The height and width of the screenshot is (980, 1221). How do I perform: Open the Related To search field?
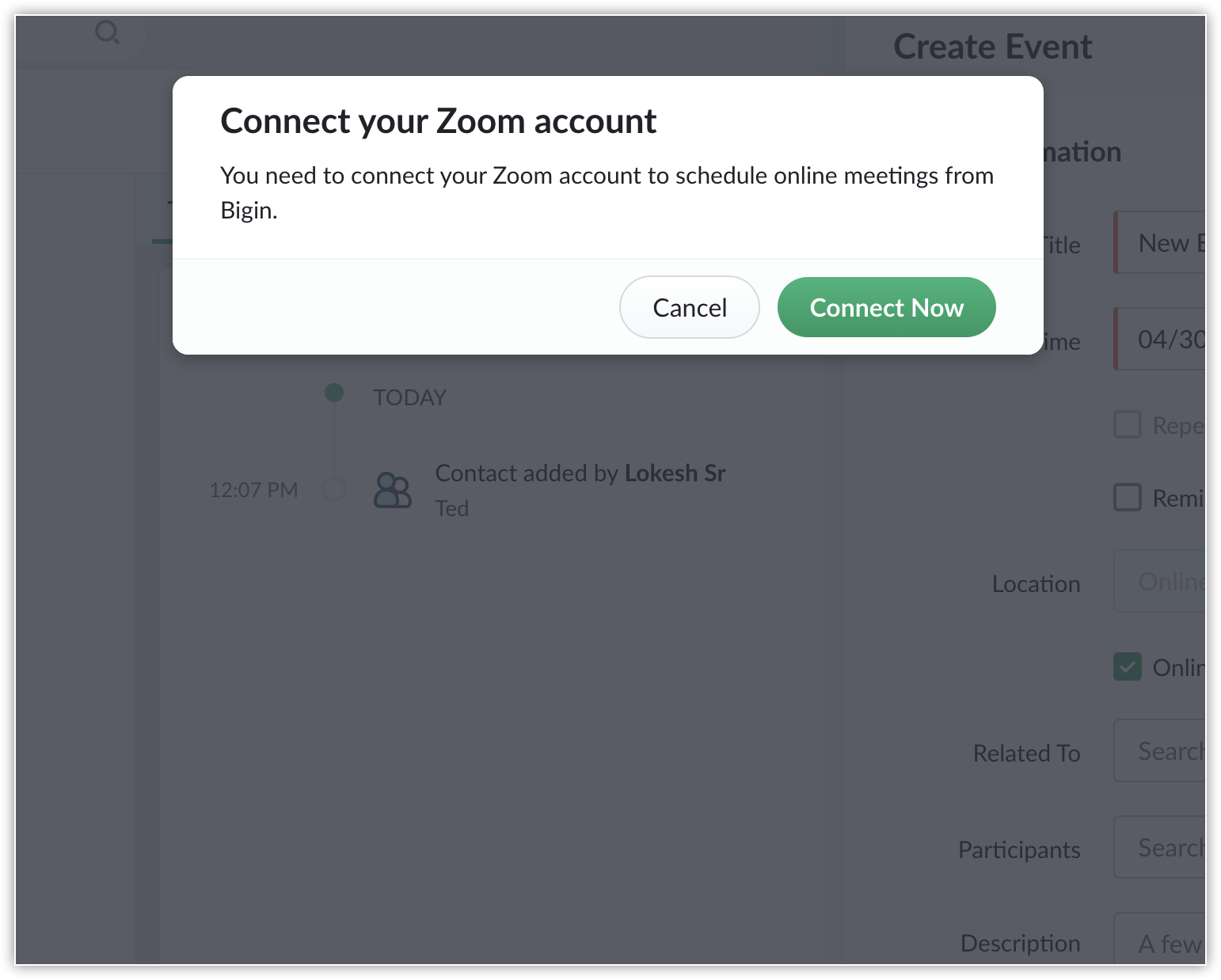point(1160,750)
